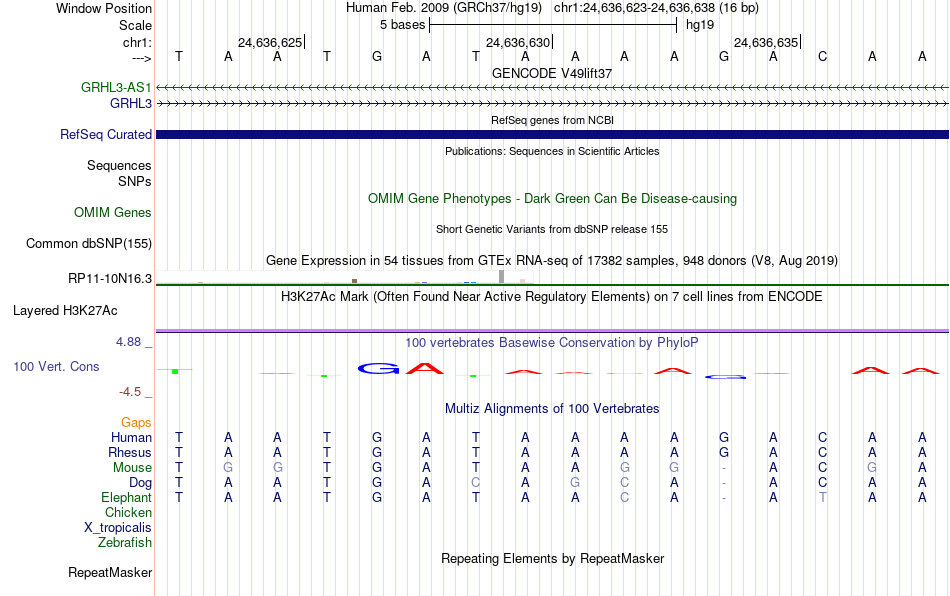Click the H3K27Ac Mark track title
The image size is (950, 596).
pyautogui.click(x=552, y=297)
